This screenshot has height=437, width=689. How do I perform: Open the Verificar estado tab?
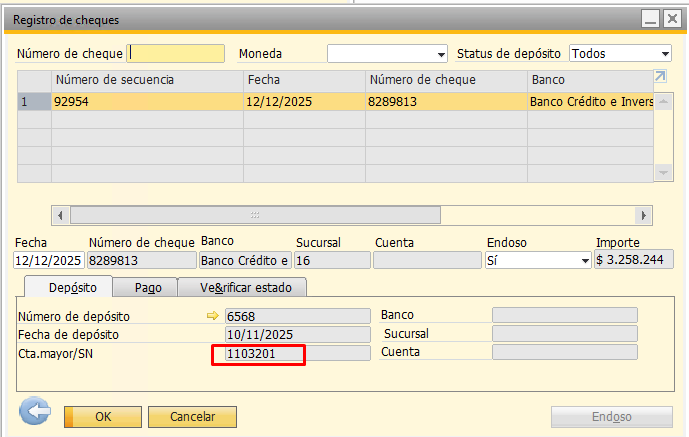point(242,288)
